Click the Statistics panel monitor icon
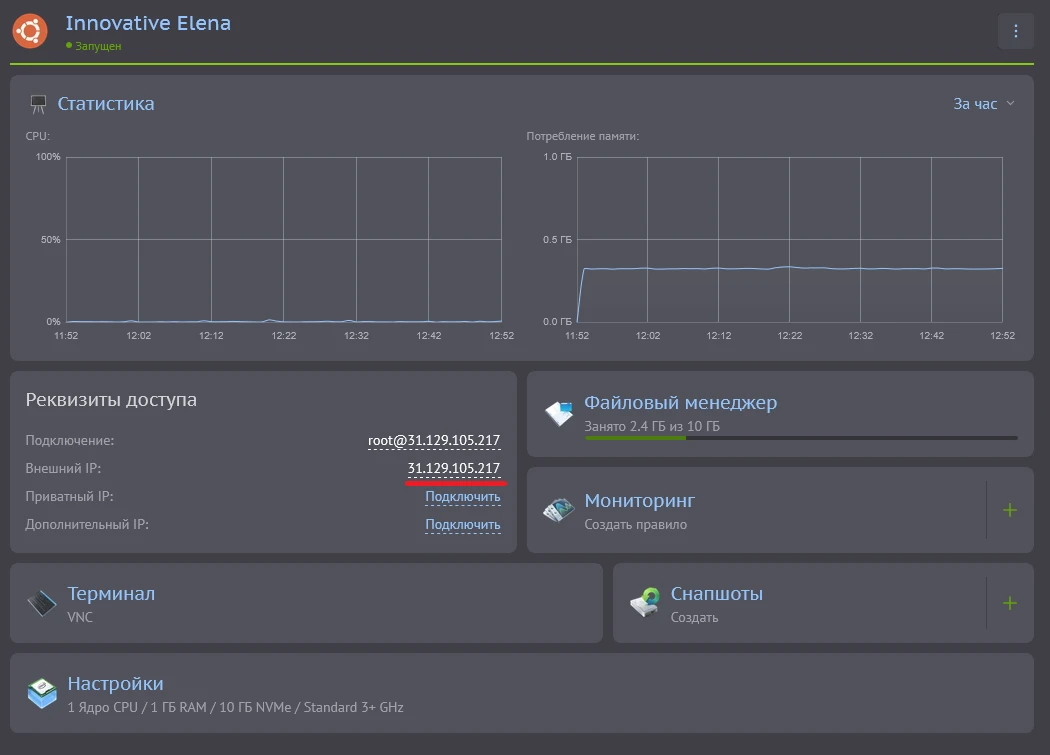1050x755 pixels. pyautogui.click(x=39, y=104)
